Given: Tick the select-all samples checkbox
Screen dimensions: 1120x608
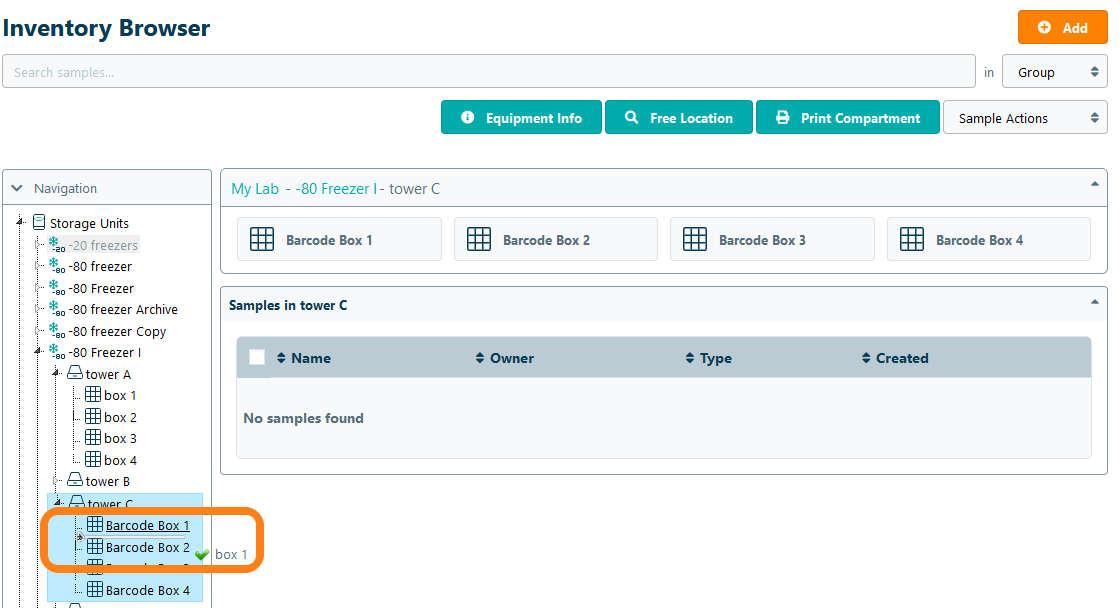Looking at the screenshot, I should (x=257, y=358).
